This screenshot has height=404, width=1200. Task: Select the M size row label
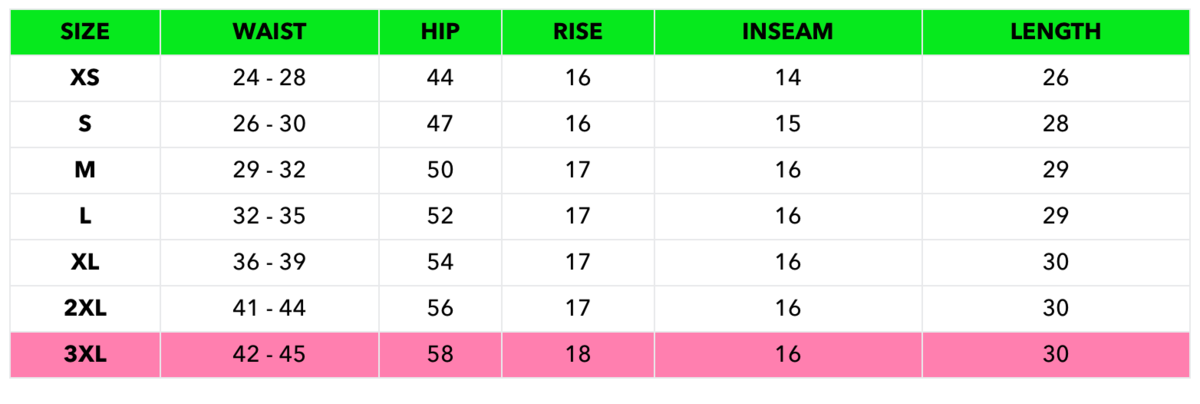[85, 170]
